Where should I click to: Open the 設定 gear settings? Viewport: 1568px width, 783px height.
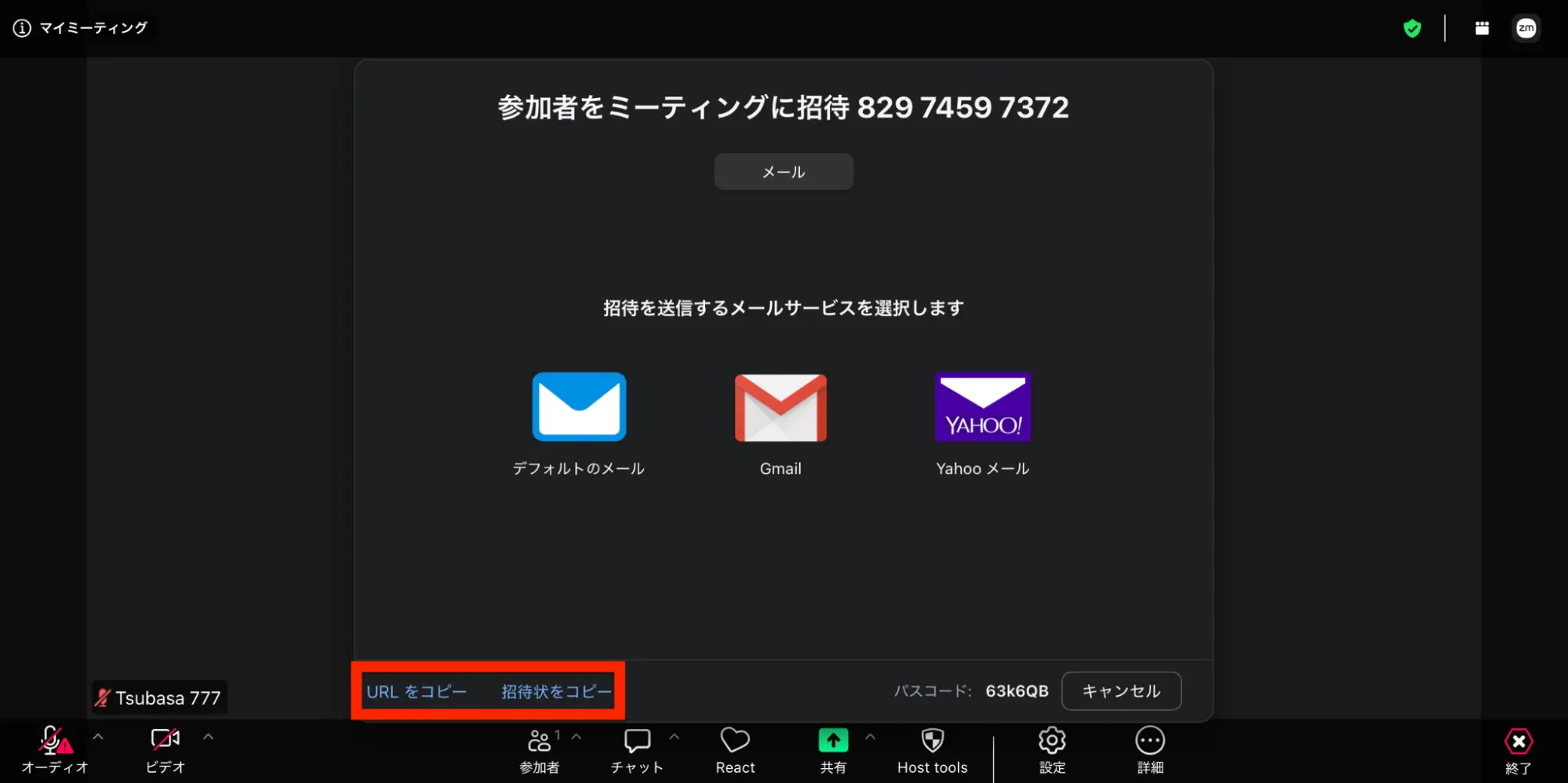(1052, 750)
